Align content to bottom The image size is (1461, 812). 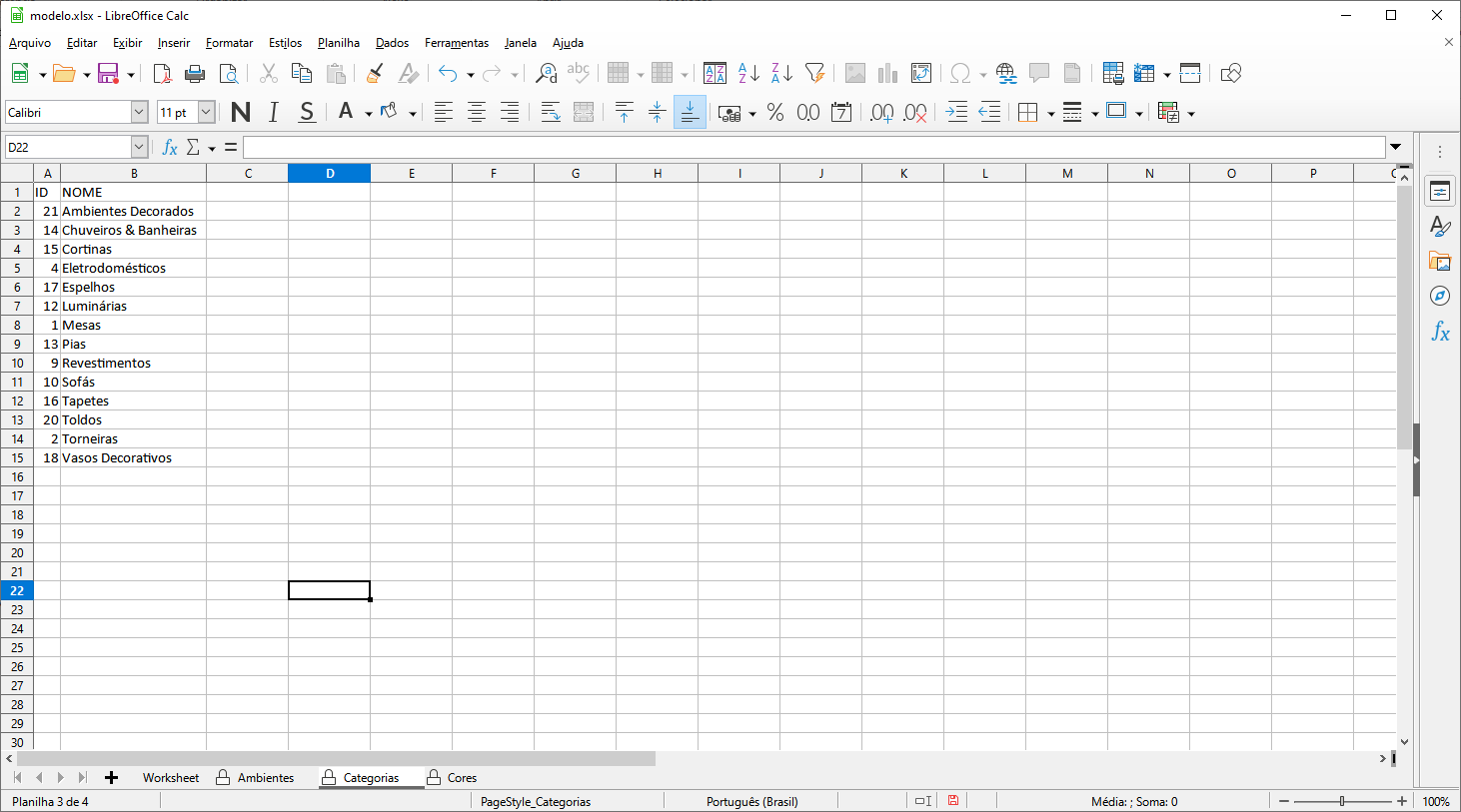pyautogui.click(x=690, y=112)
